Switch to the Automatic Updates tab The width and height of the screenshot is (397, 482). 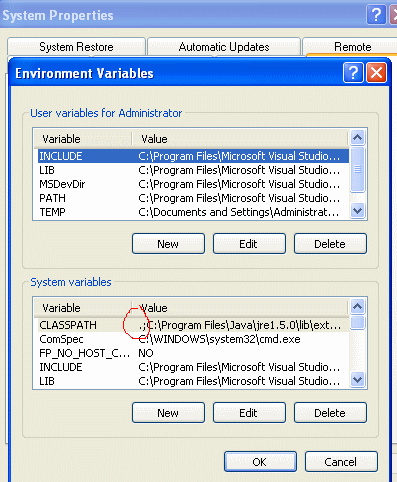[x=224, y=47]
